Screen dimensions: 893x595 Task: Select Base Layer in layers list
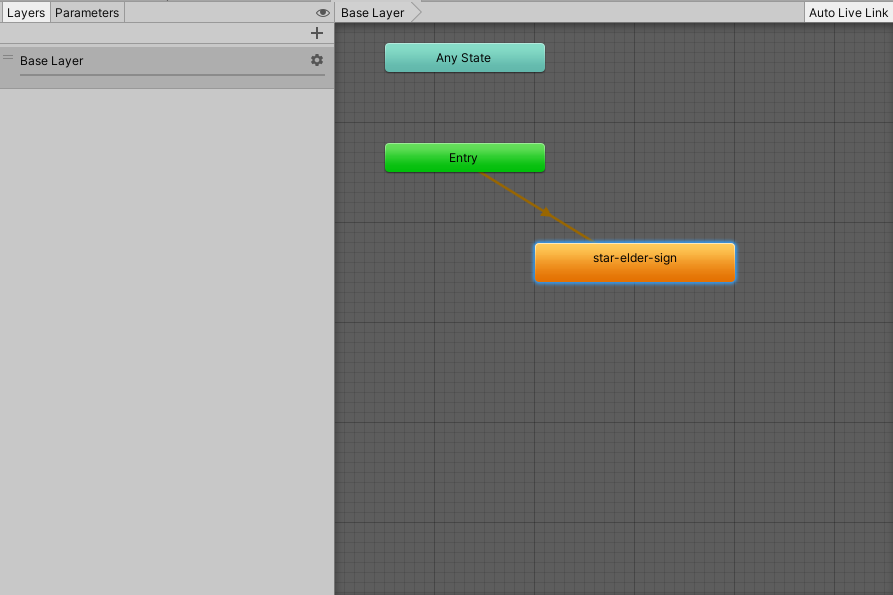click(166, 67)
